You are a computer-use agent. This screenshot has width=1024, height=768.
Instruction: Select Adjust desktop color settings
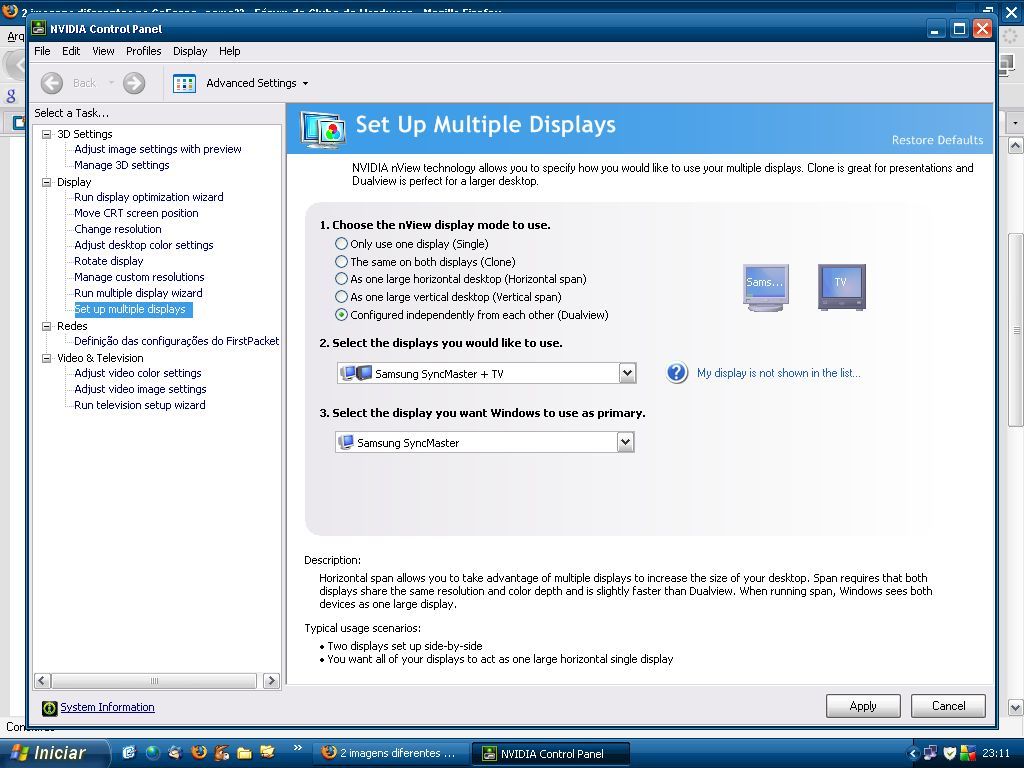144,245
